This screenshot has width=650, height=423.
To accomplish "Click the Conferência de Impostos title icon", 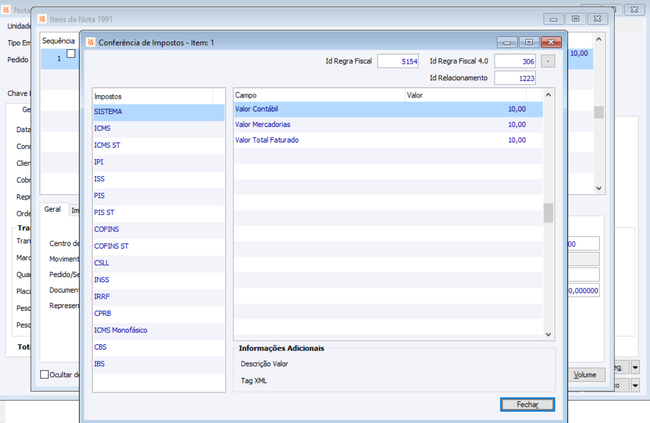I will 91,42.
